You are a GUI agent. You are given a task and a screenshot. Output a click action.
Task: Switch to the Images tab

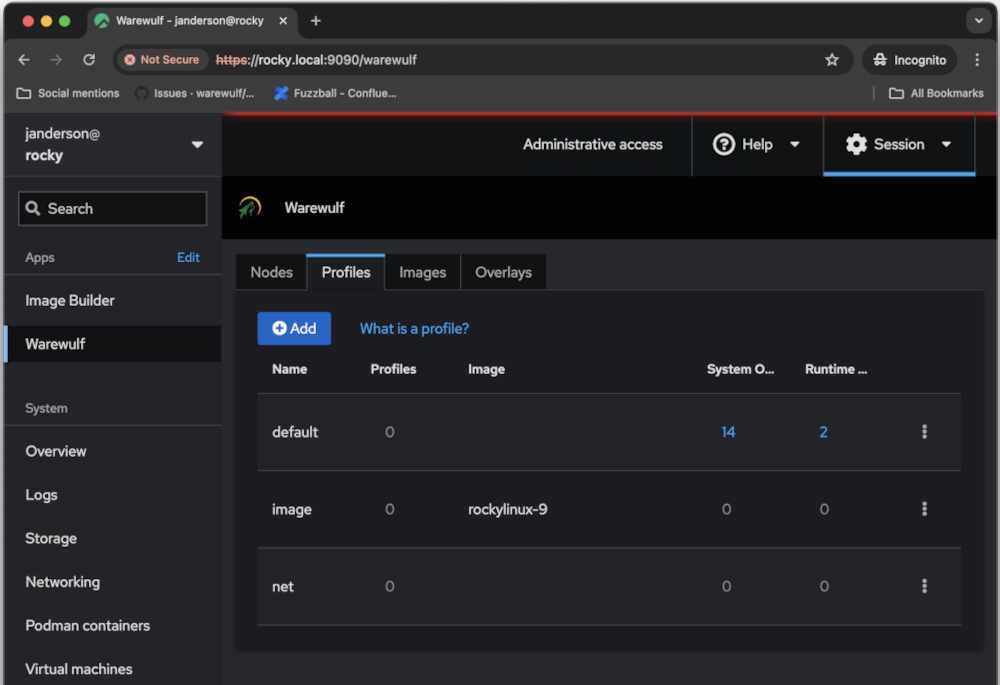[x=422, y=272]
